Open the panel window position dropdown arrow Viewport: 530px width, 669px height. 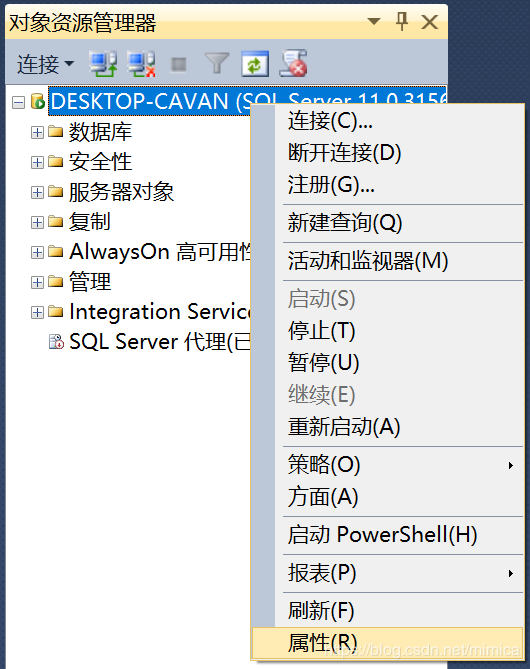374,21
